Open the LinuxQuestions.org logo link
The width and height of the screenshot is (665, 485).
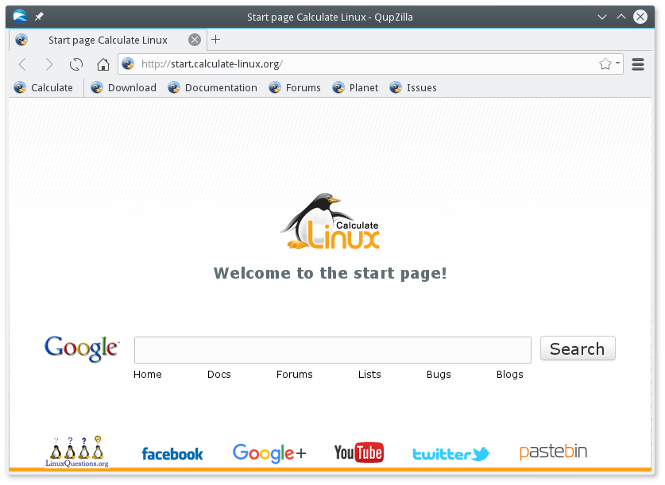77,452
